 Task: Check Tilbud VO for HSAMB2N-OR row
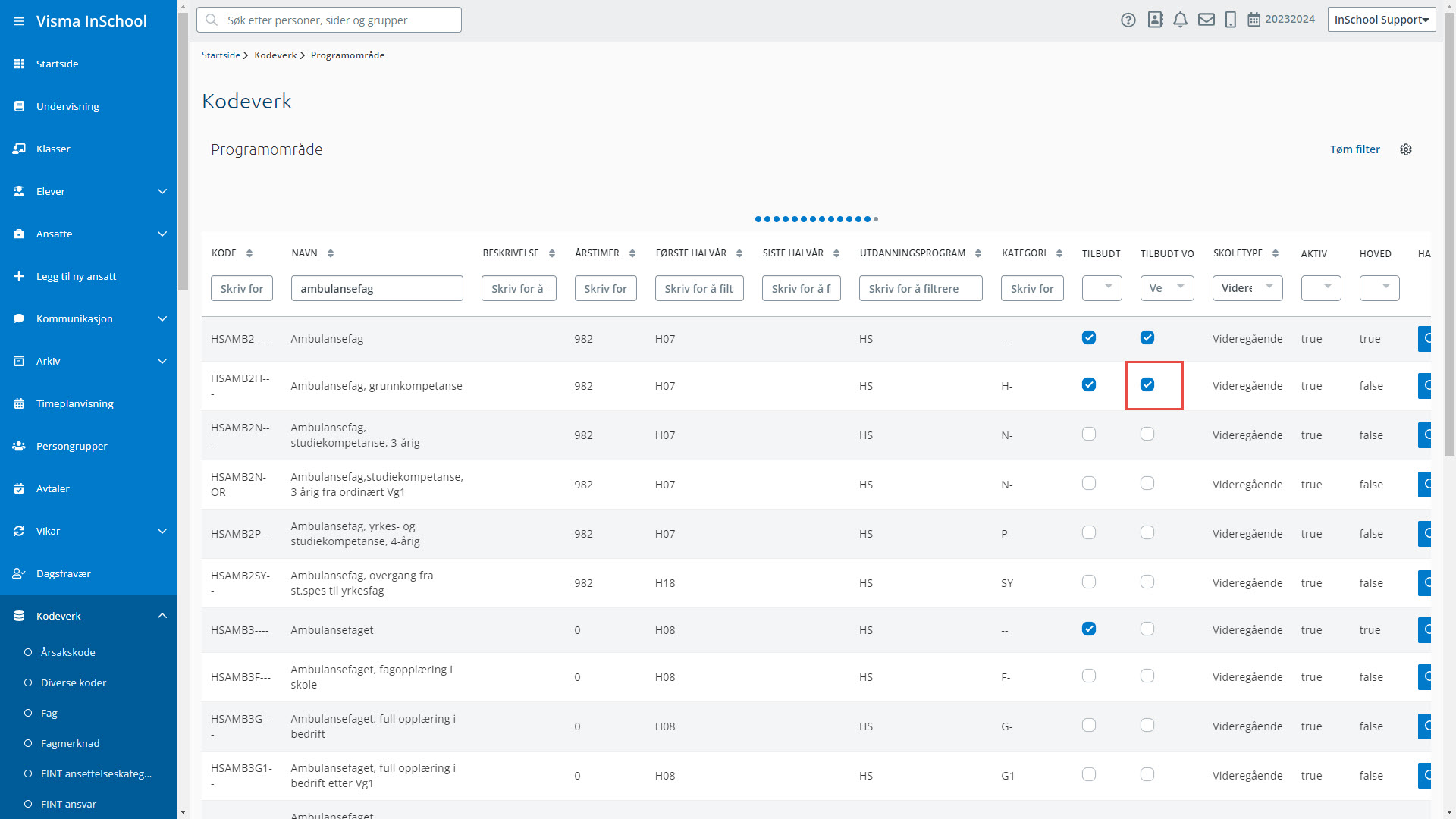(1147, 483)
